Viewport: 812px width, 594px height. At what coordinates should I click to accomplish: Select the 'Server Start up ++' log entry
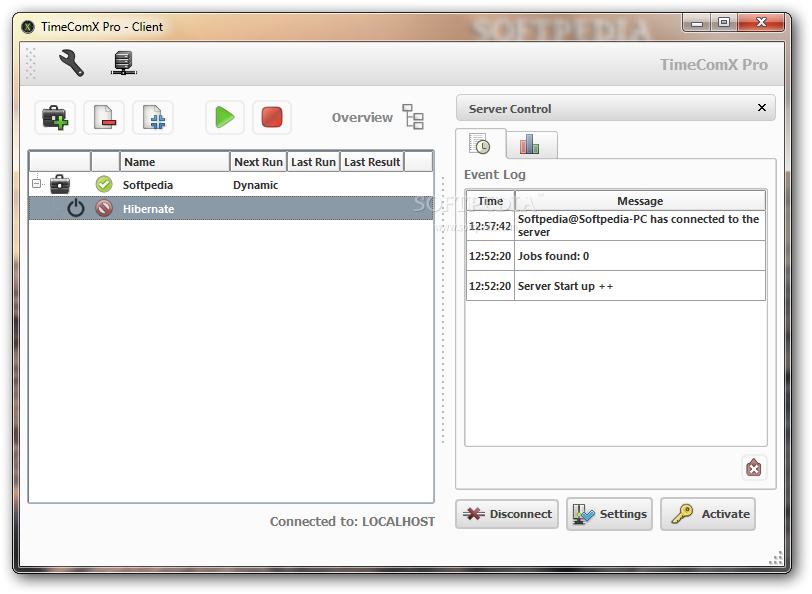click(x=640, y=286)
